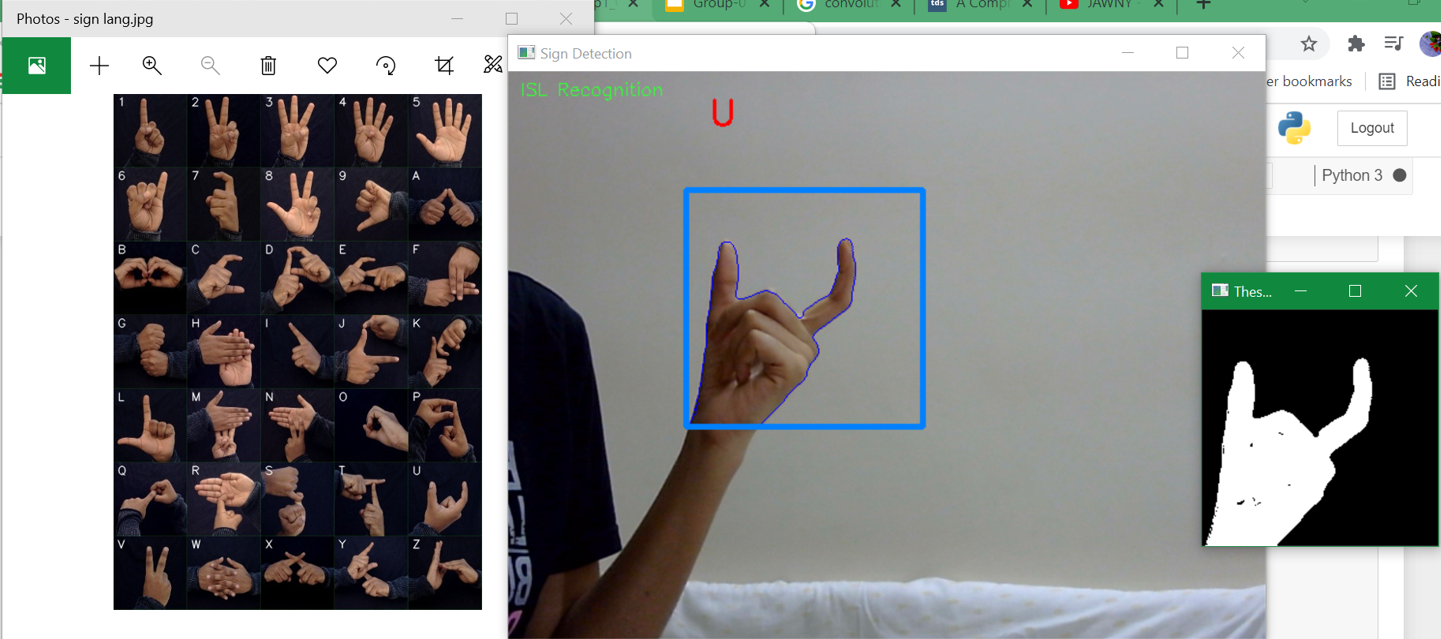Close the Sign Detection window

pos(1238,53)
